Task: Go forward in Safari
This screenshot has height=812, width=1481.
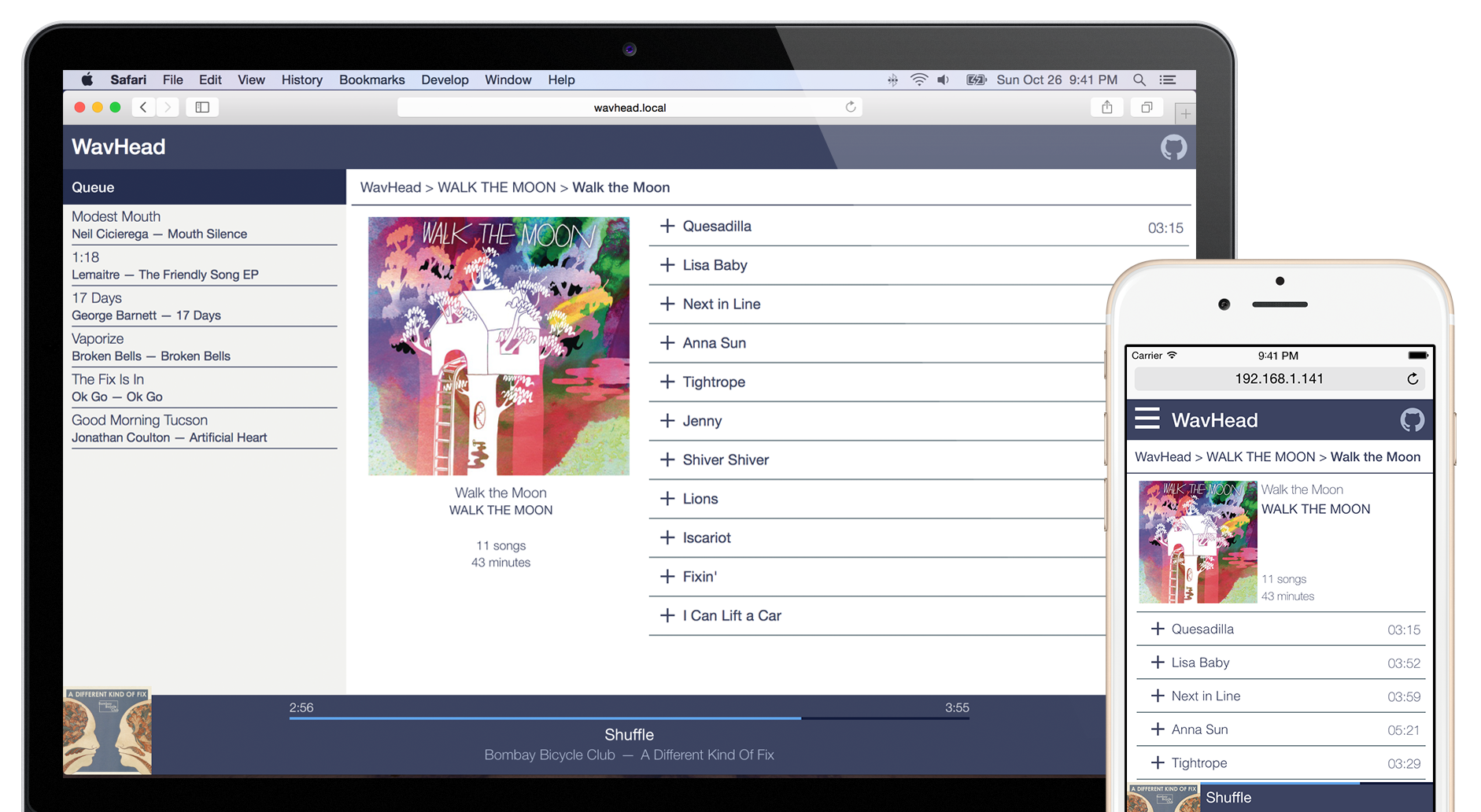Action: click(168, 107)
